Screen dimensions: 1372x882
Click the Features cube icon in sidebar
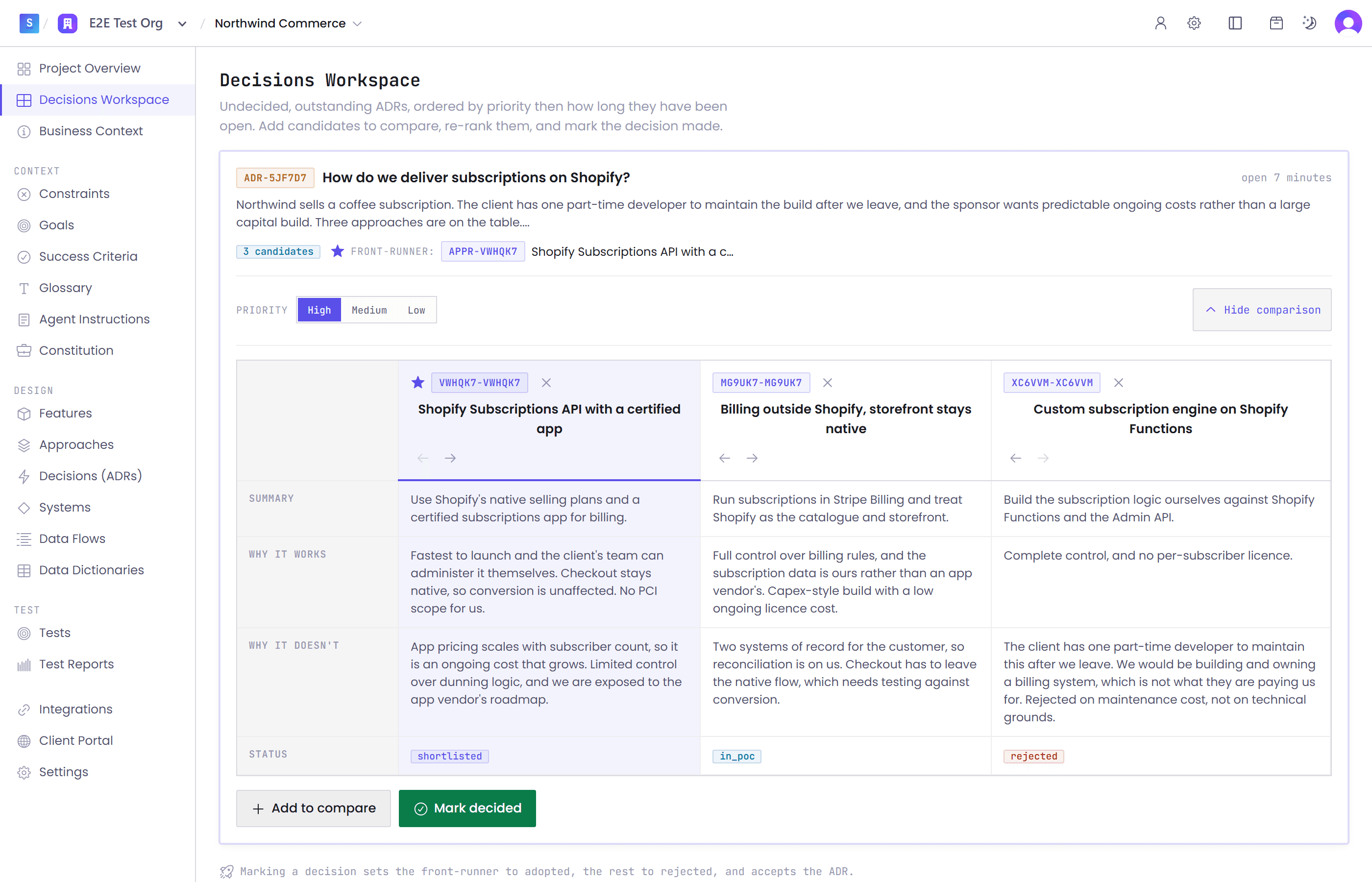pos(24,414)
